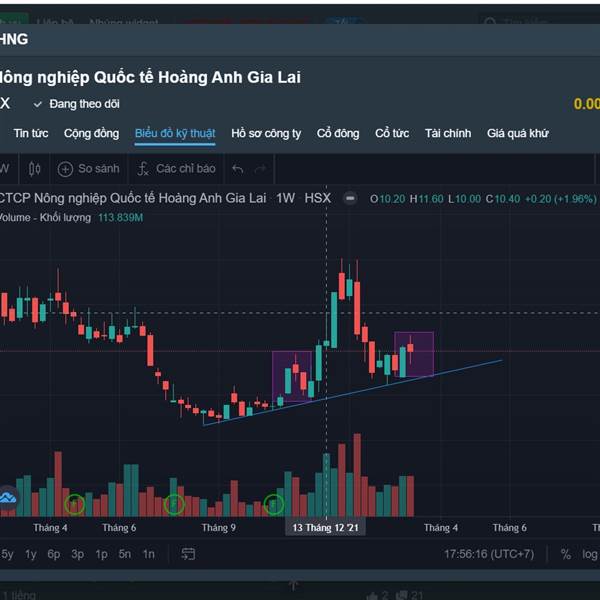Switch to Tài chính tab
This screenshot has height=600, width=600.
click(448, 133)
